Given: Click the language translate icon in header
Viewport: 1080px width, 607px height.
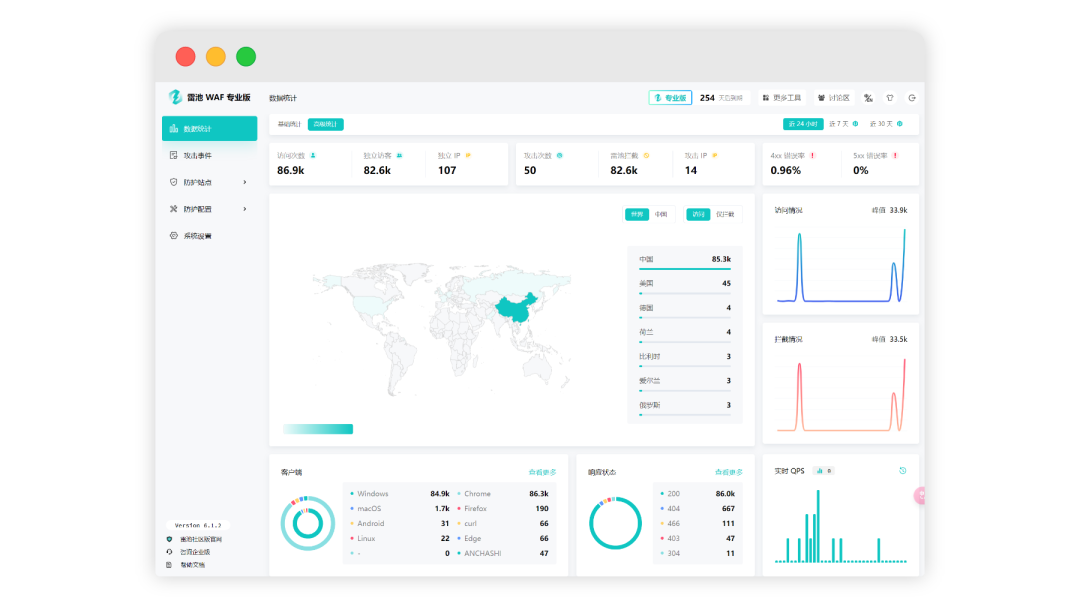Looking at the screenshot, I should coord(869,98).
